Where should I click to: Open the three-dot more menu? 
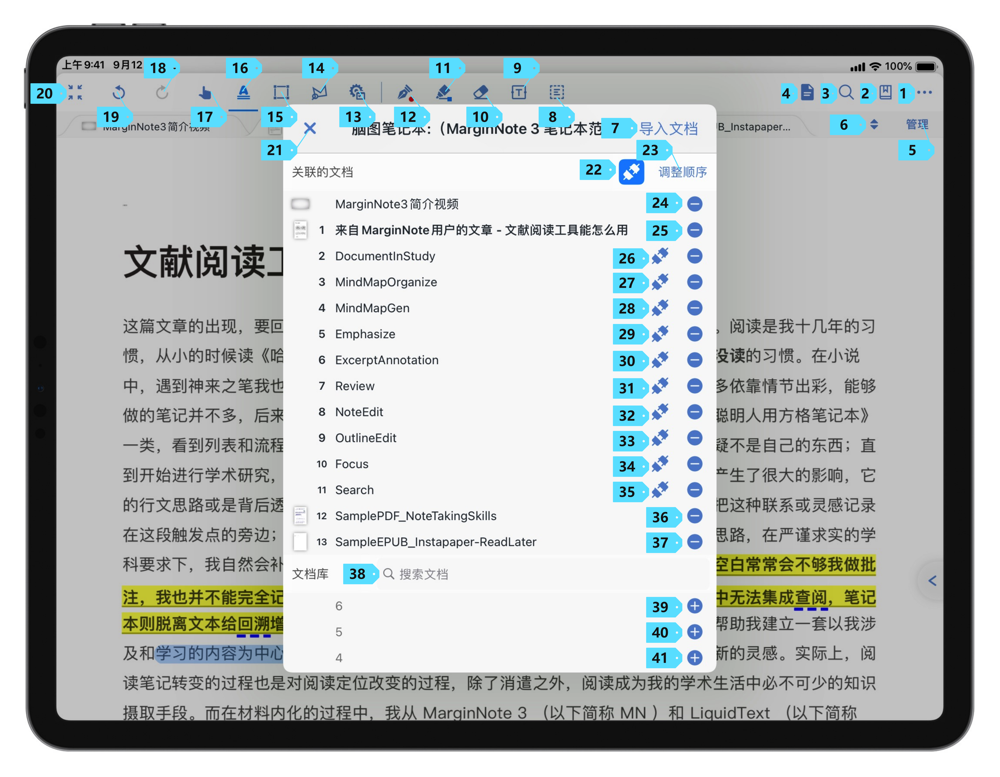[924, 92]
